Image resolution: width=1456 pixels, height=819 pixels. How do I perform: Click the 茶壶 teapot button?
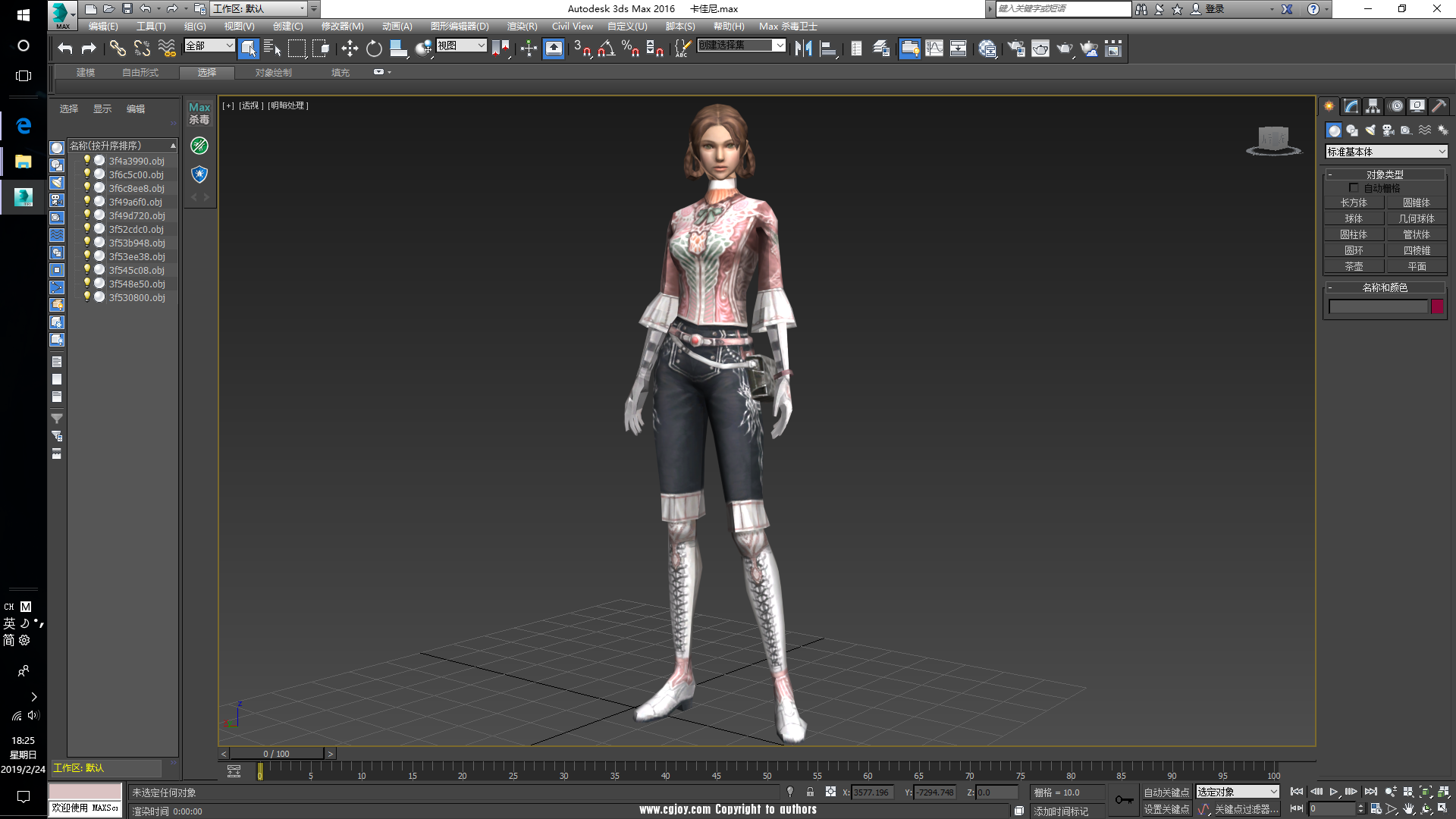(x=1354, y=266)
